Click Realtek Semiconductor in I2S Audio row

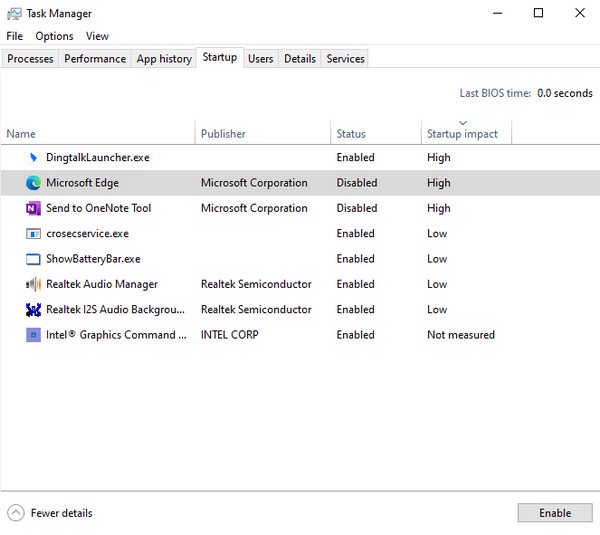(x=256, y=310)
